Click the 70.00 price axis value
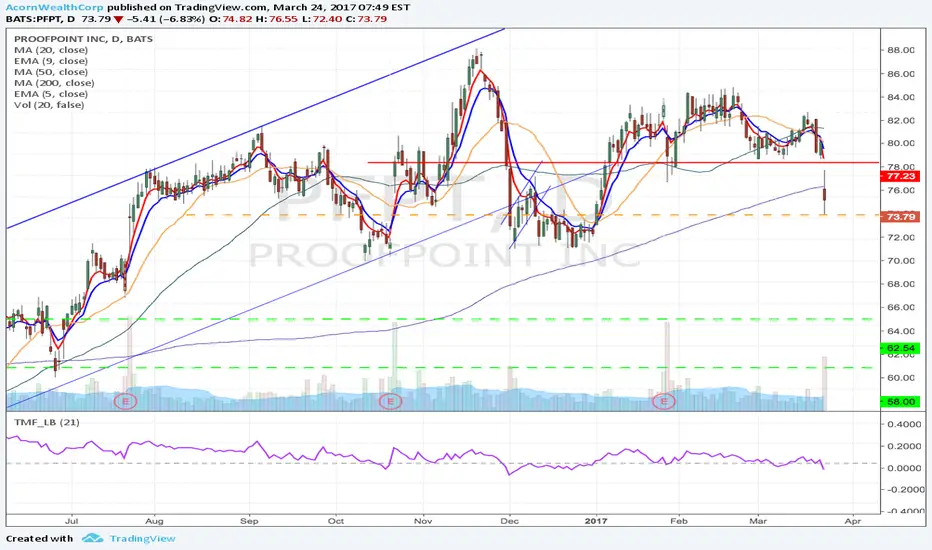 coord(901,260)
